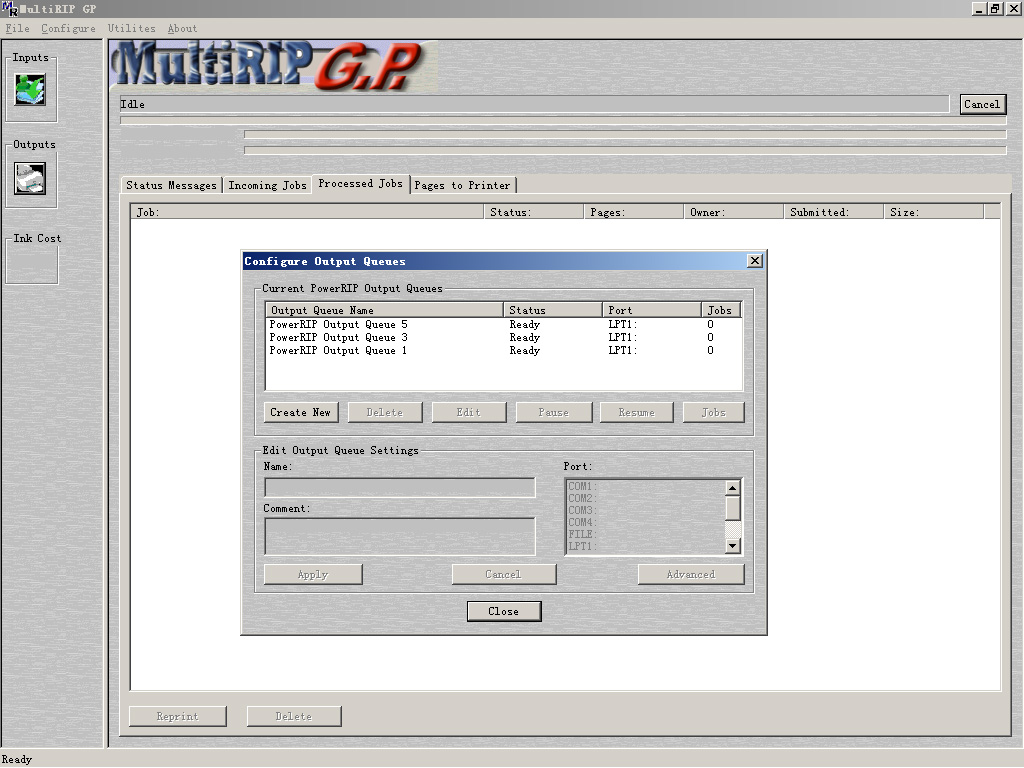Image resolution: width=1024 pixels, height=768 pixels.
Task: Click the Delete button below the jobs list
Action: (294, 716)
